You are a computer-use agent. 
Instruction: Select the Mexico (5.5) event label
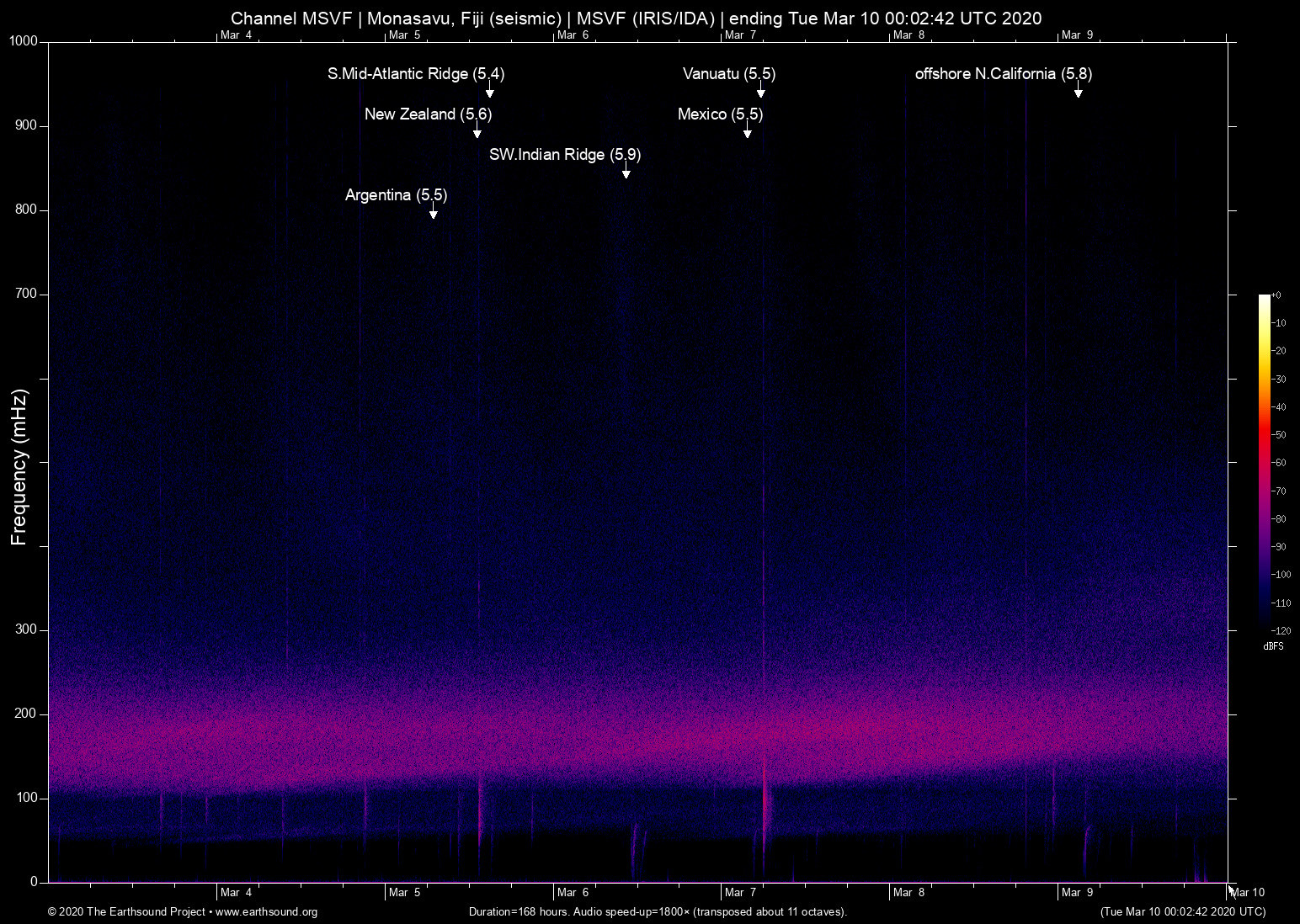click(x=721, y=114)
